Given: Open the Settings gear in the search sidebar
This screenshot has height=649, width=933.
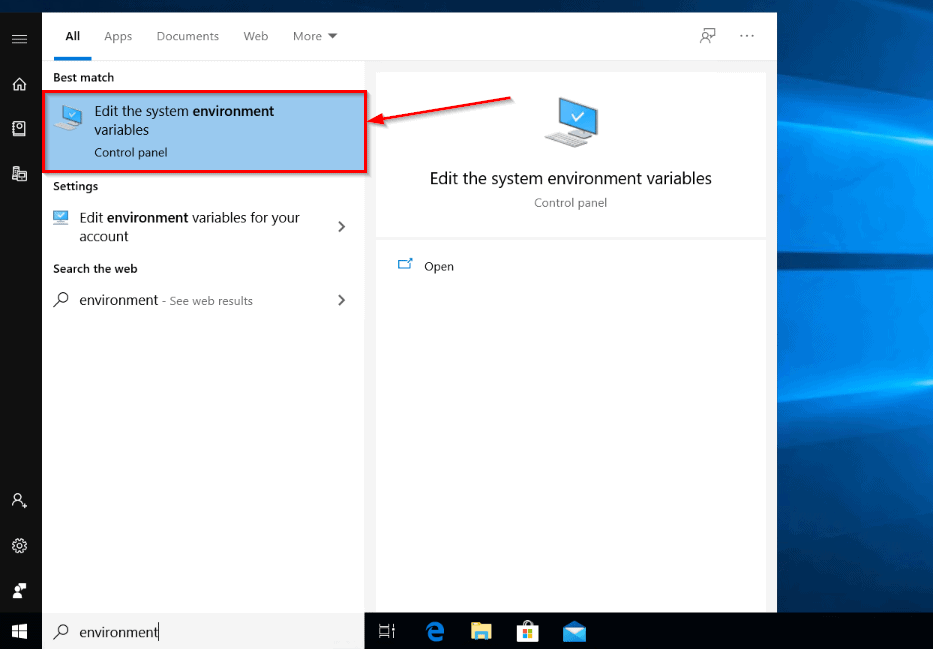Looking at the screenshot, I should (20, 546).
